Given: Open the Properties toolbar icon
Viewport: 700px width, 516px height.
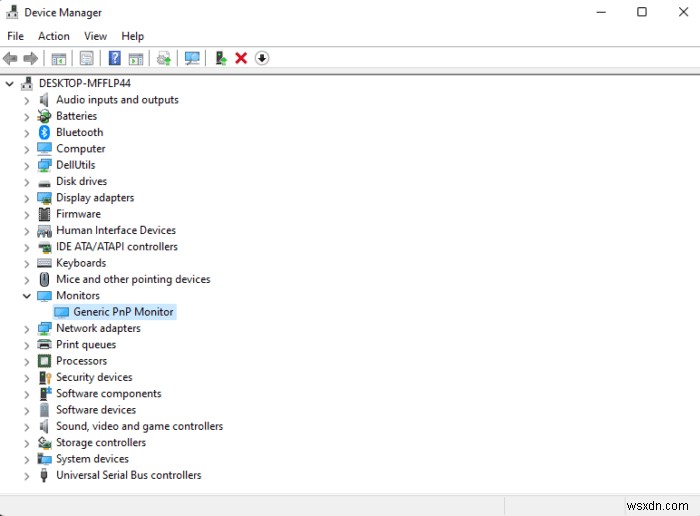Looking at the screenshot, I should 86,58.
